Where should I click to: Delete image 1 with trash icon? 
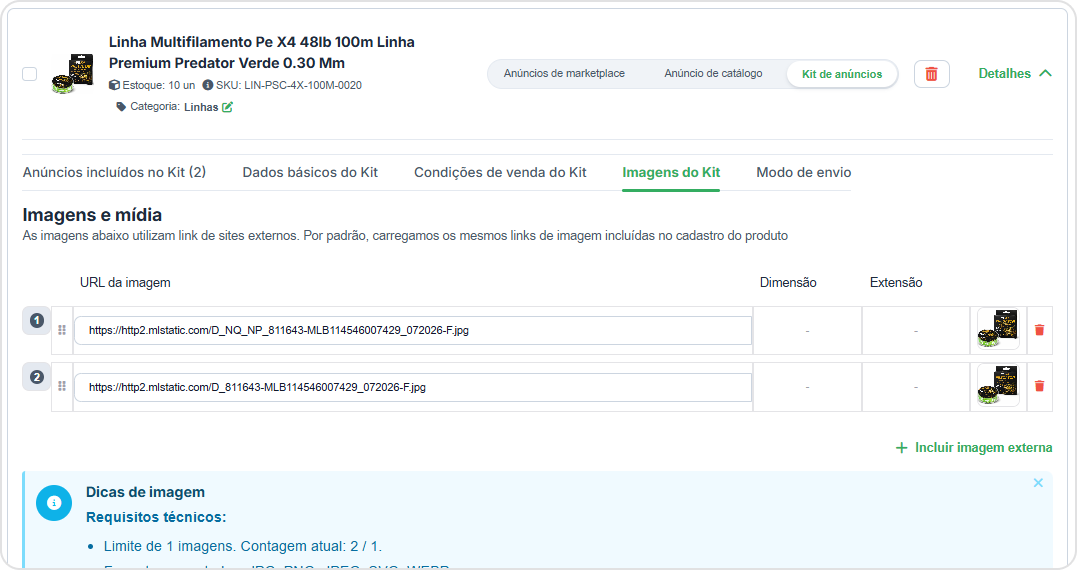pos(1039,330)
